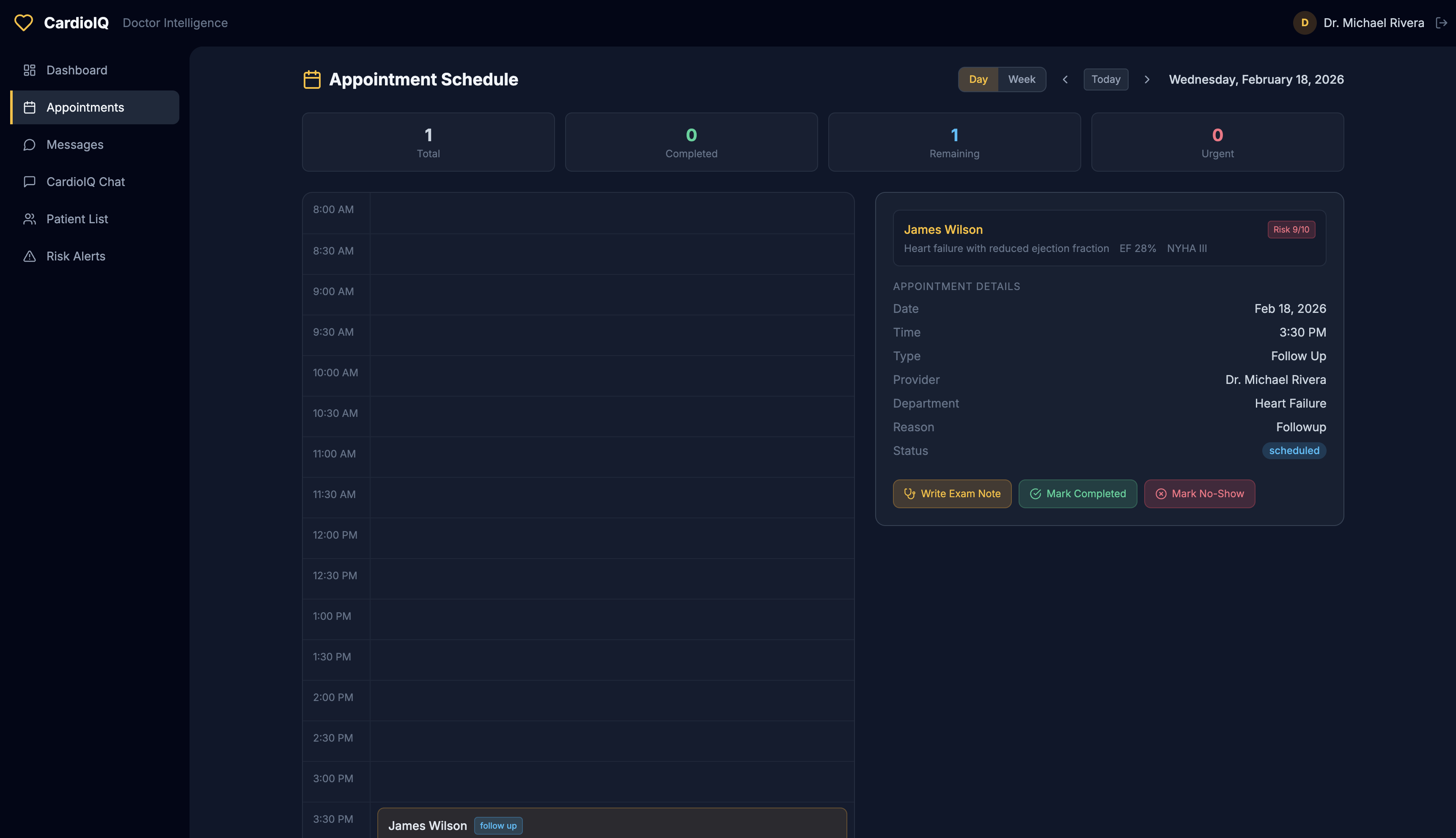1456x838 pixels.
Task: Switch schedule to Day view
Action: click(x=978, y=79)
